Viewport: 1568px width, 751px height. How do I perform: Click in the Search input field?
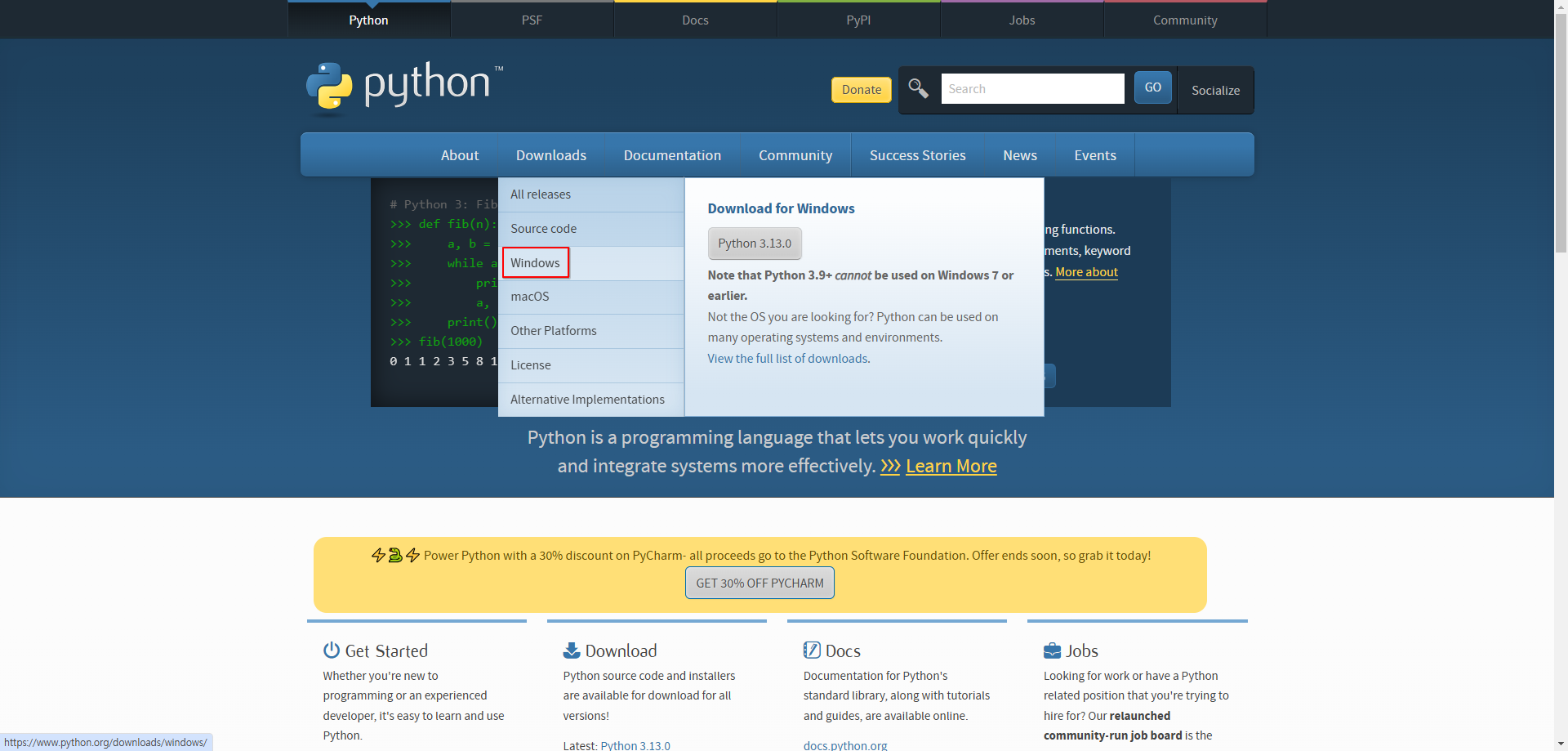pyautogui.click(x=1033, y=88)
